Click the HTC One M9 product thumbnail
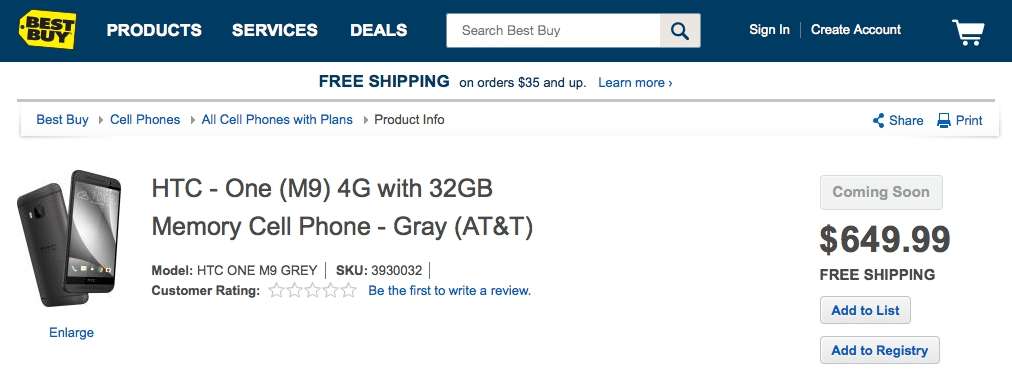 [69, 238]
